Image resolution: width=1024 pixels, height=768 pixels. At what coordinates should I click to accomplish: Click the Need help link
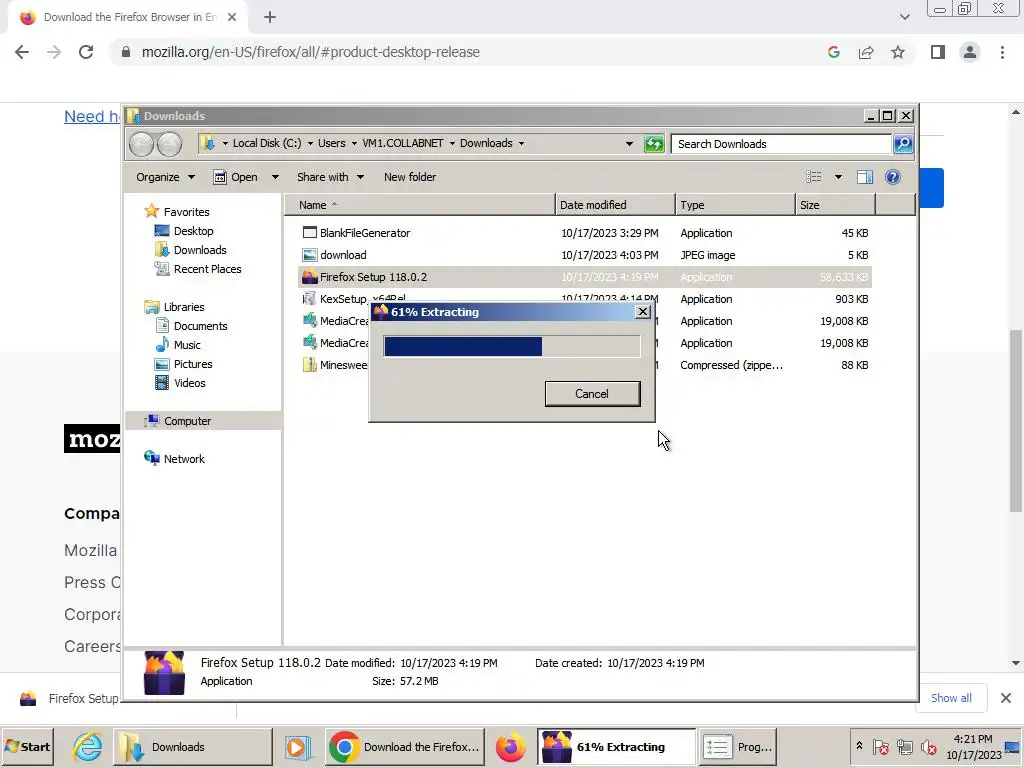(91, 116)
